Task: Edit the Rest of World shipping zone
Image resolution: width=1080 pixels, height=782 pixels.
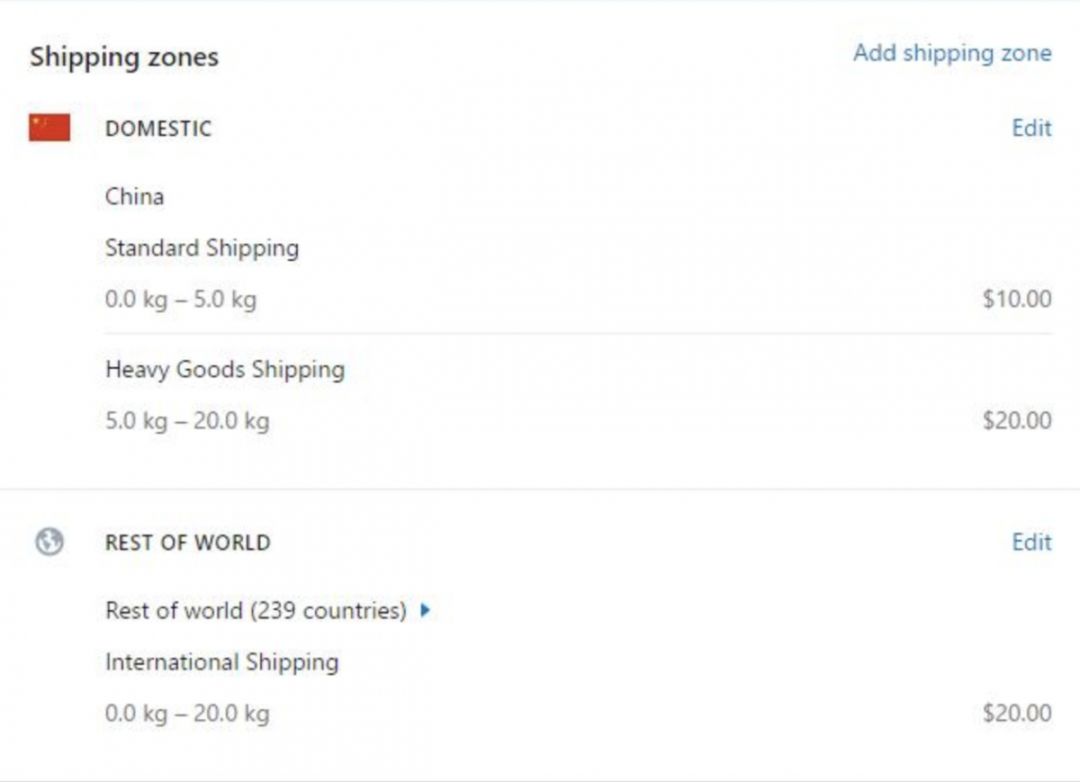Action: click(x=1031, y=542)
